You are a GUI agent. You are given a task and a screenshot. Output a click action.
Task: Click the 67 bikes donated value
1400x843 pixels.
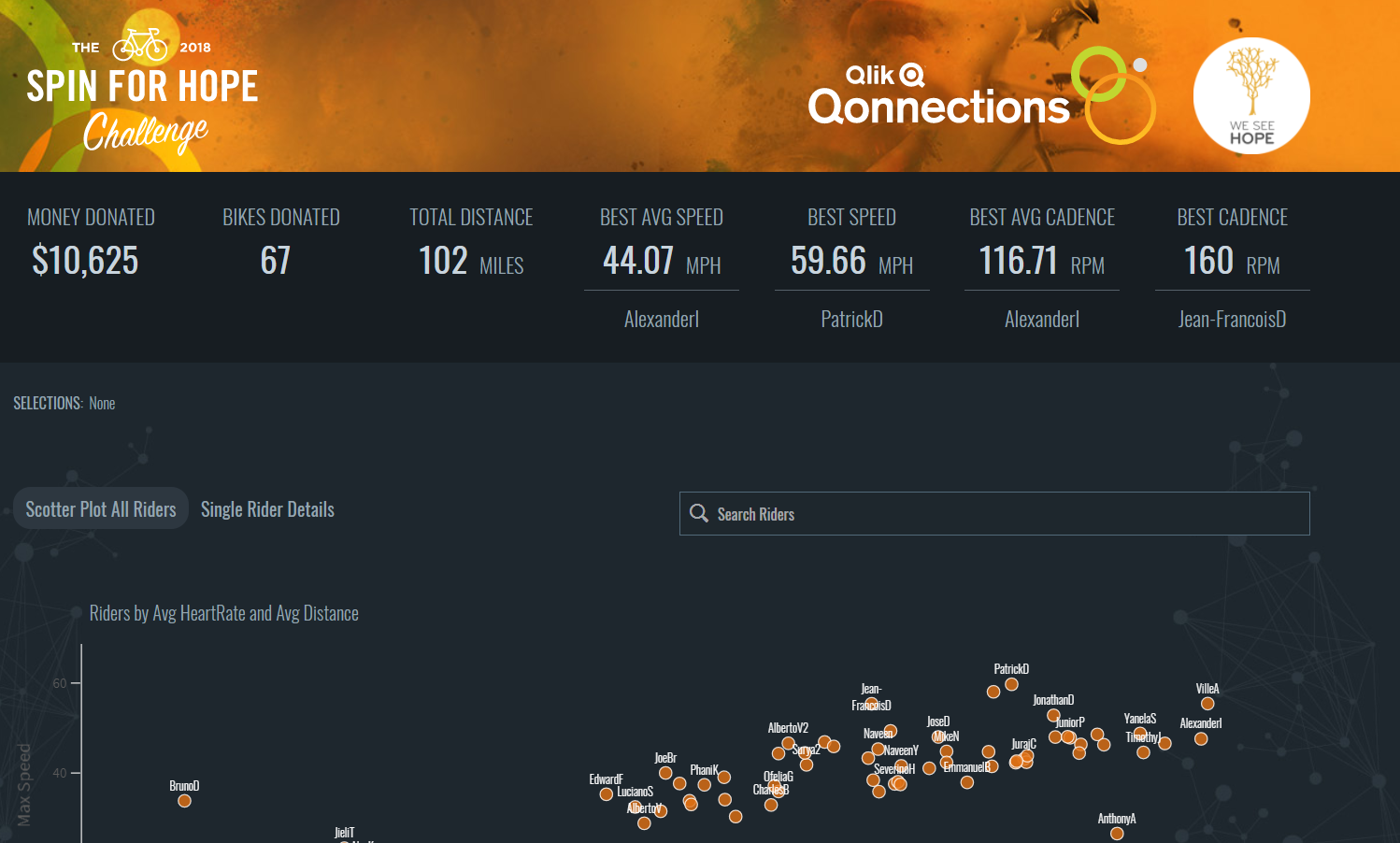coord(276,261)
